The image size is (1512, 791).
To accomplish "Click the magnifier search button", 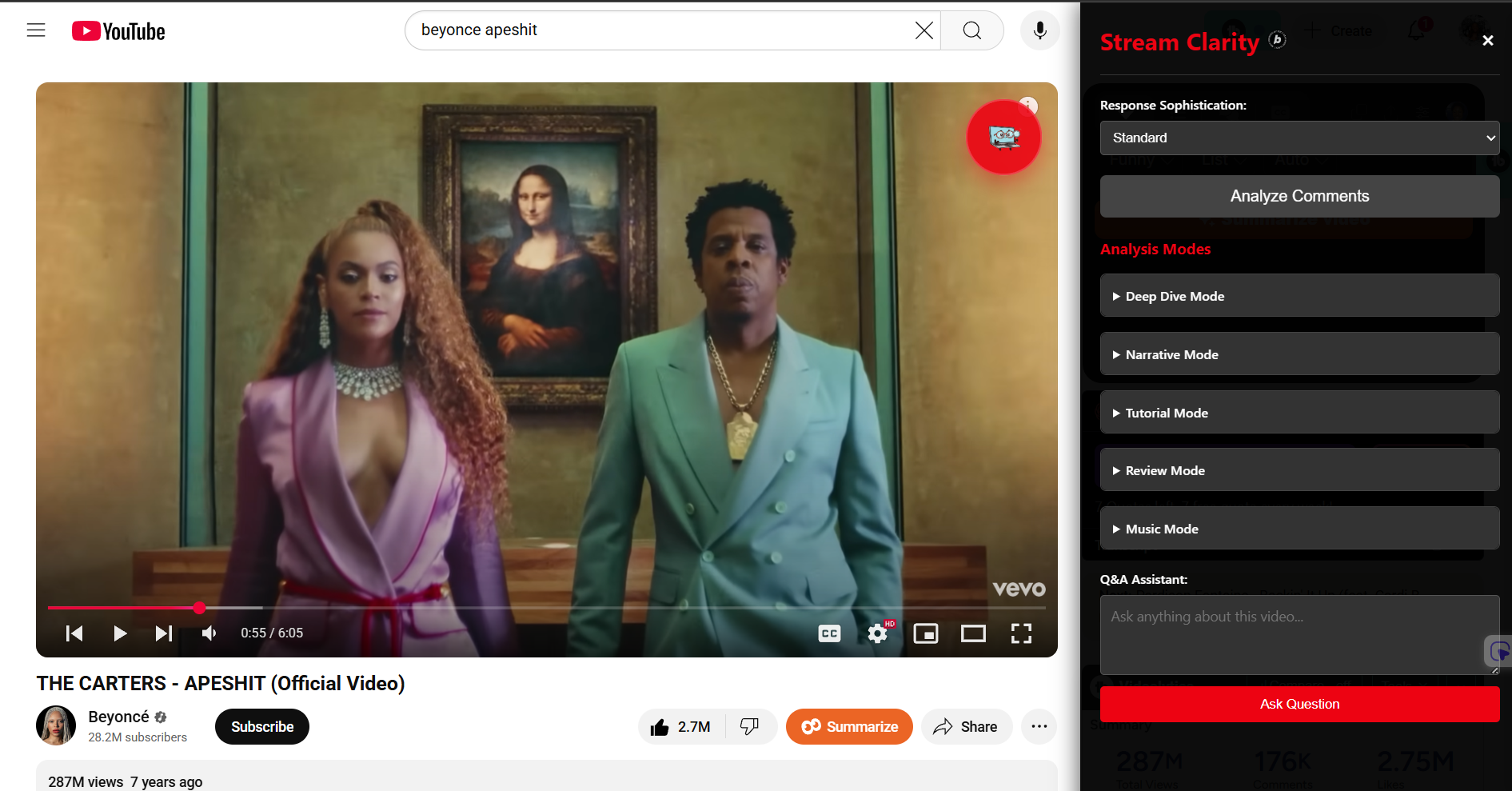I will [972, 30].
